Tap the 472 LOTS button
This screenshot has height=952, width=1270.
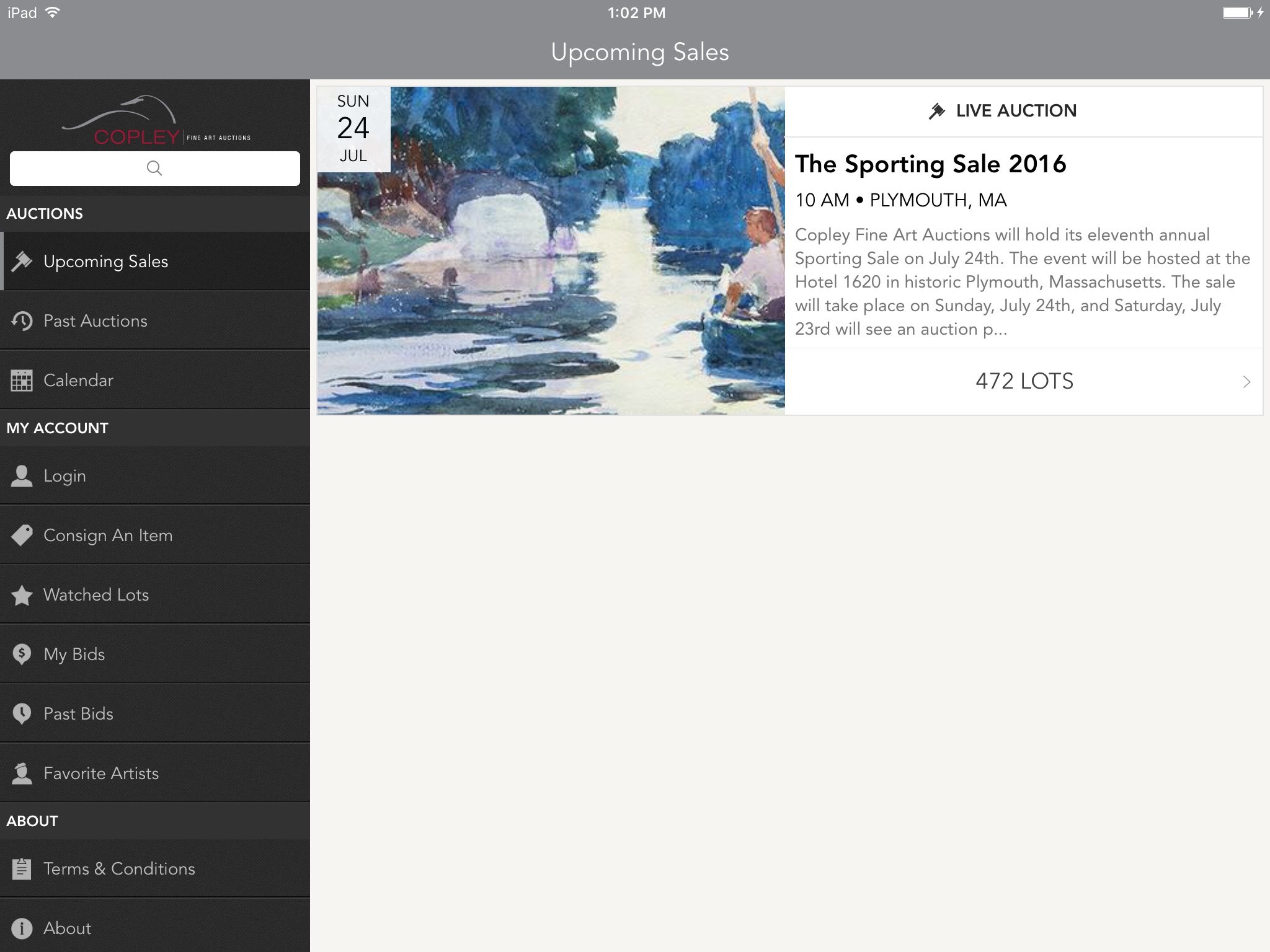click(x=1024, y=382)
